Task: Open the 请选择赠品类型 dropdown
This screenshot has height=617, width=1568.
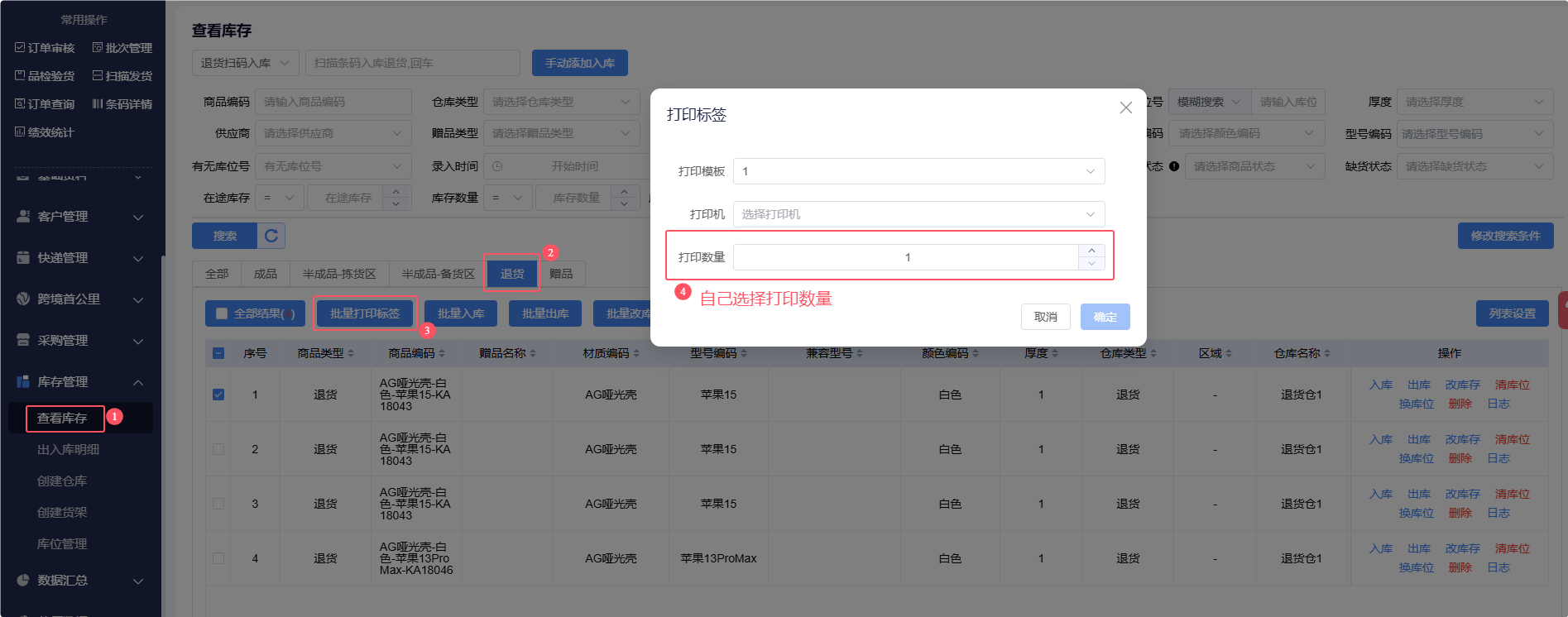Action: [x=561, y=133]
